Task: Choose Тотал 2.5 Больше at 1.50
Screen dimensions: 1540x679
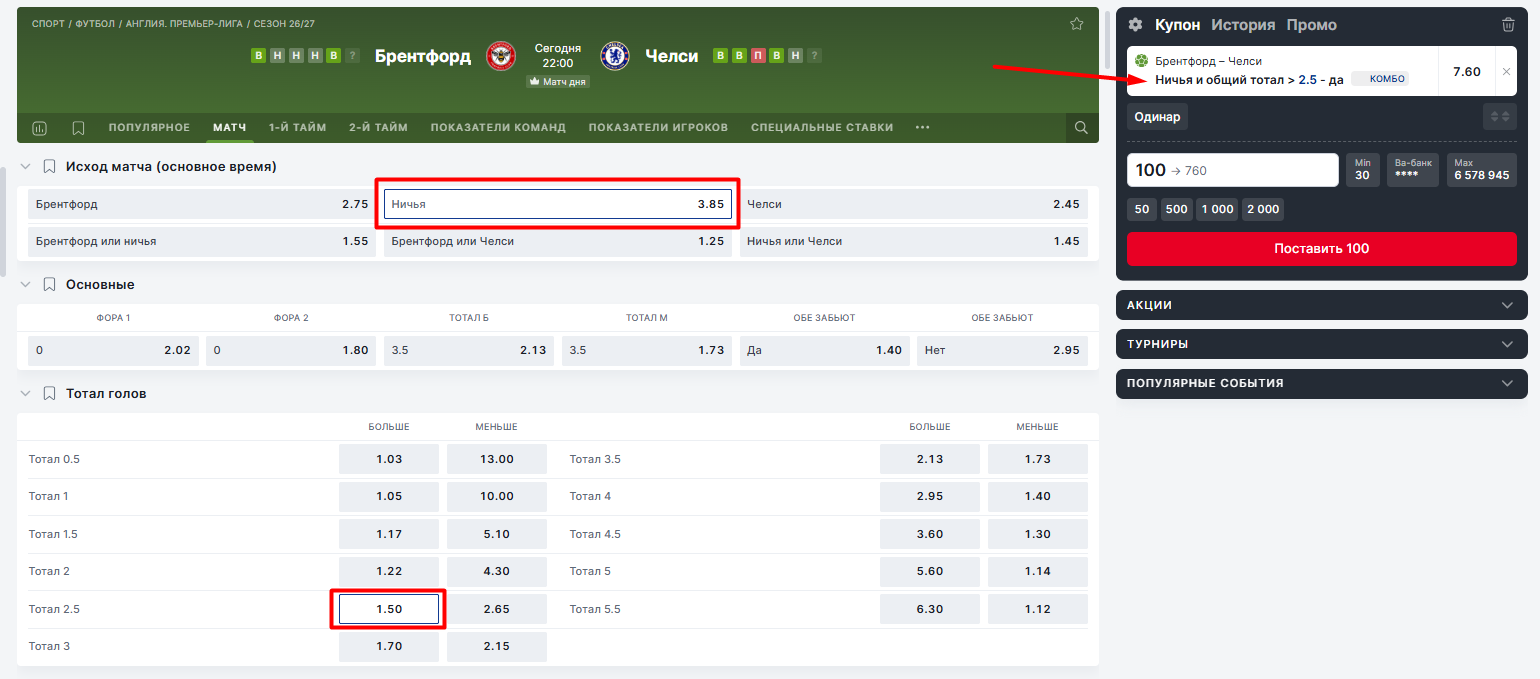Action: coord(389,609)
